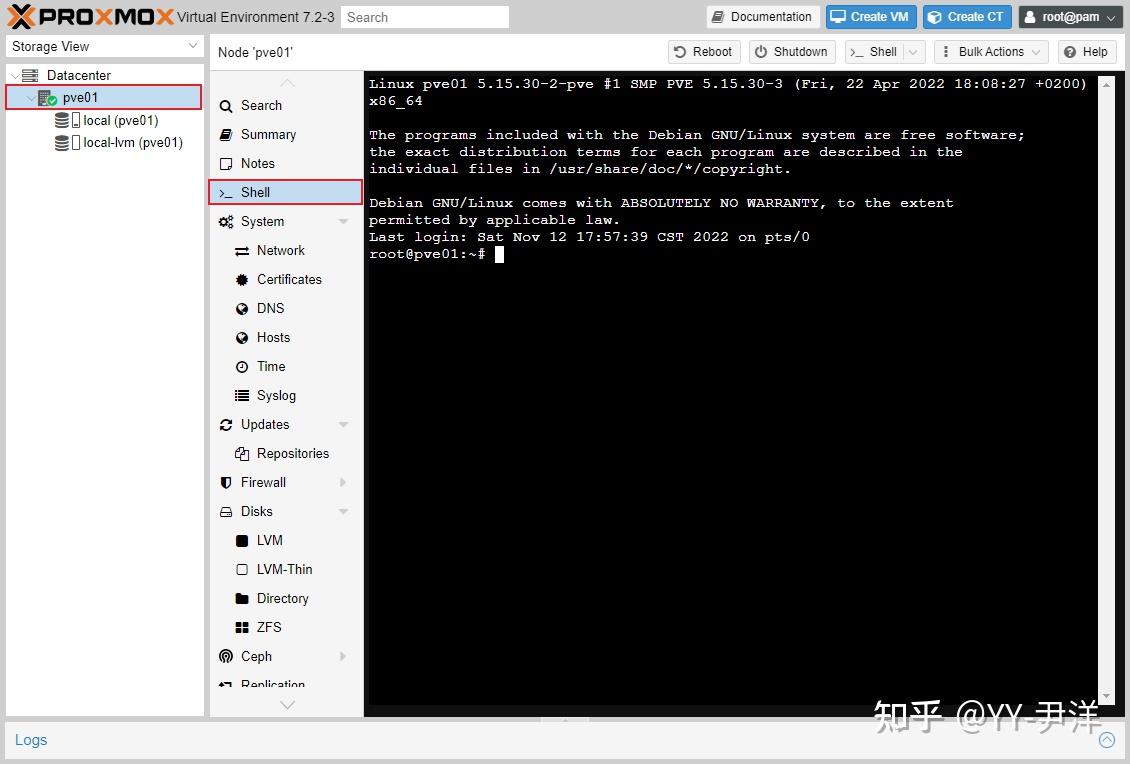This screenshot has height=764, width=1130.
Task: Collapse the System submenu
Action: tap(344, 221)
